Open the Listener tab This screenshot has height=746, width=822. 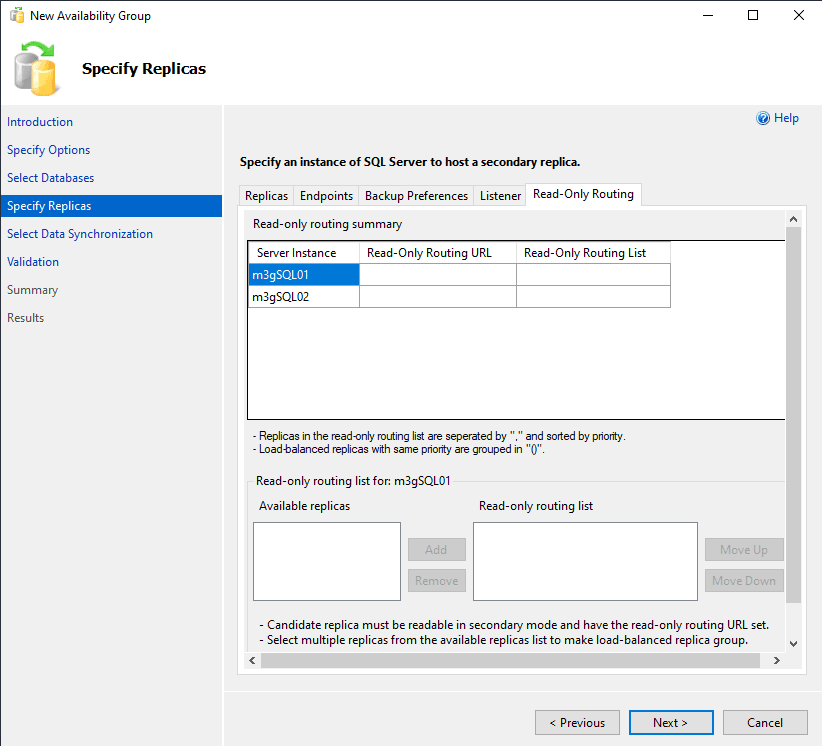[500, 196]
